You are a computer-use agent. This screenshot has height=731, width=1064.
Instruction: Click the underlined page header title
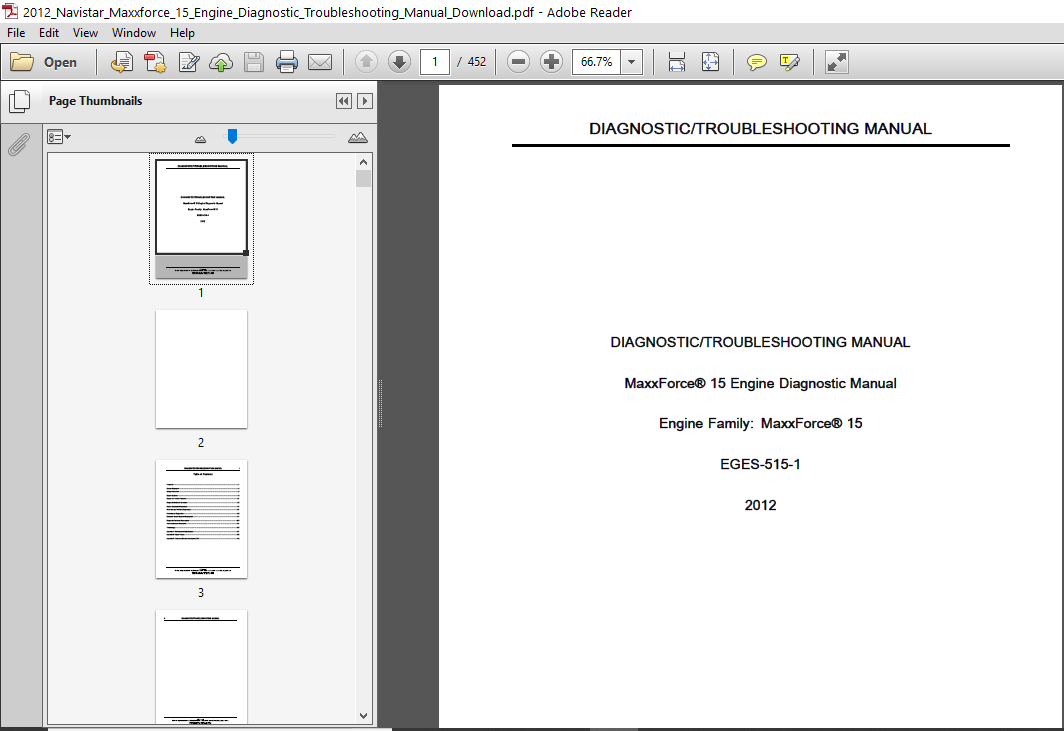coord(760,129)
